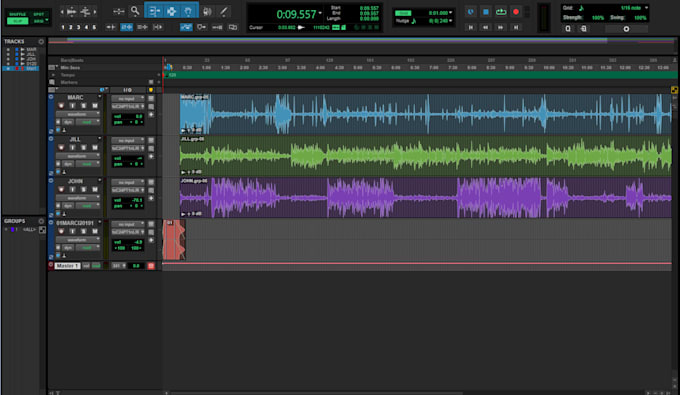Open main counter format dropdown

tap(320, 13)
